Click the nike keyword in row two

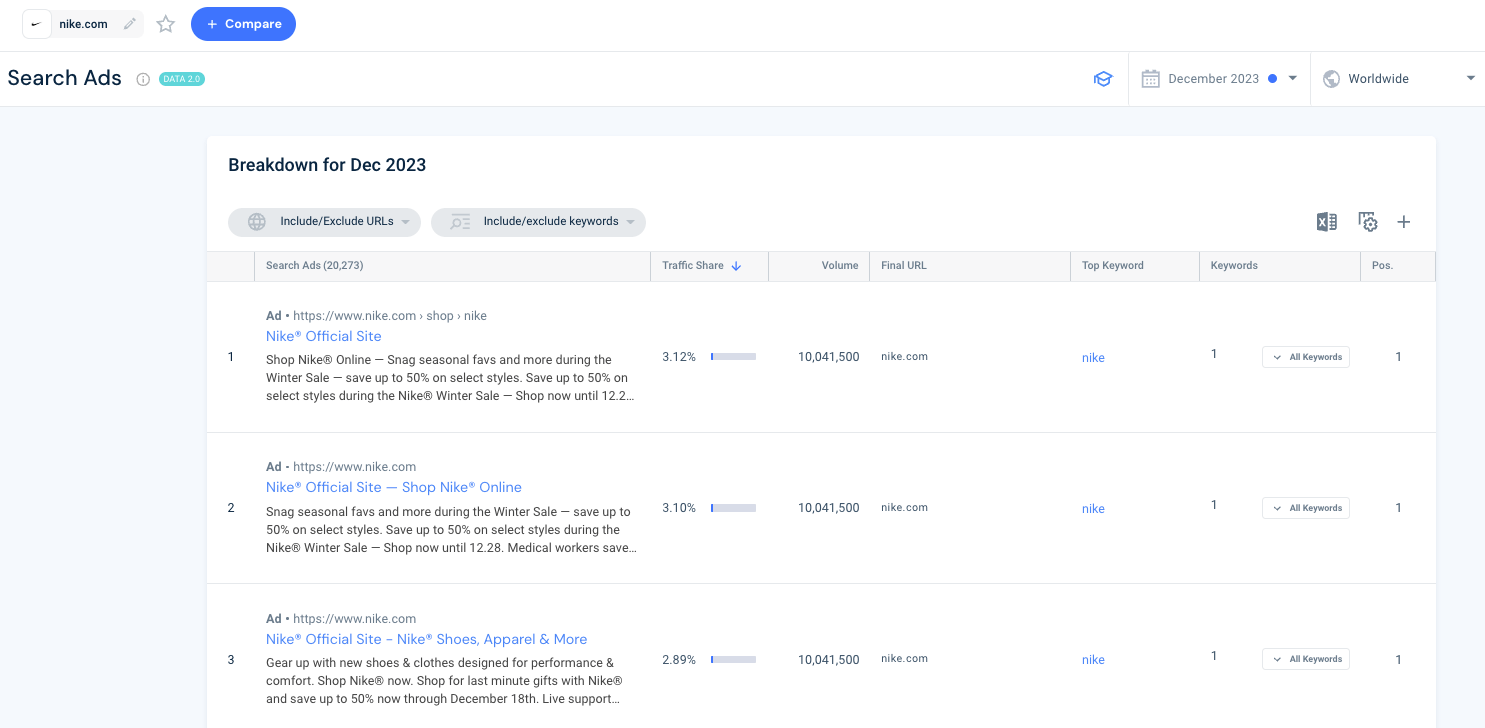pos(1093,508)
